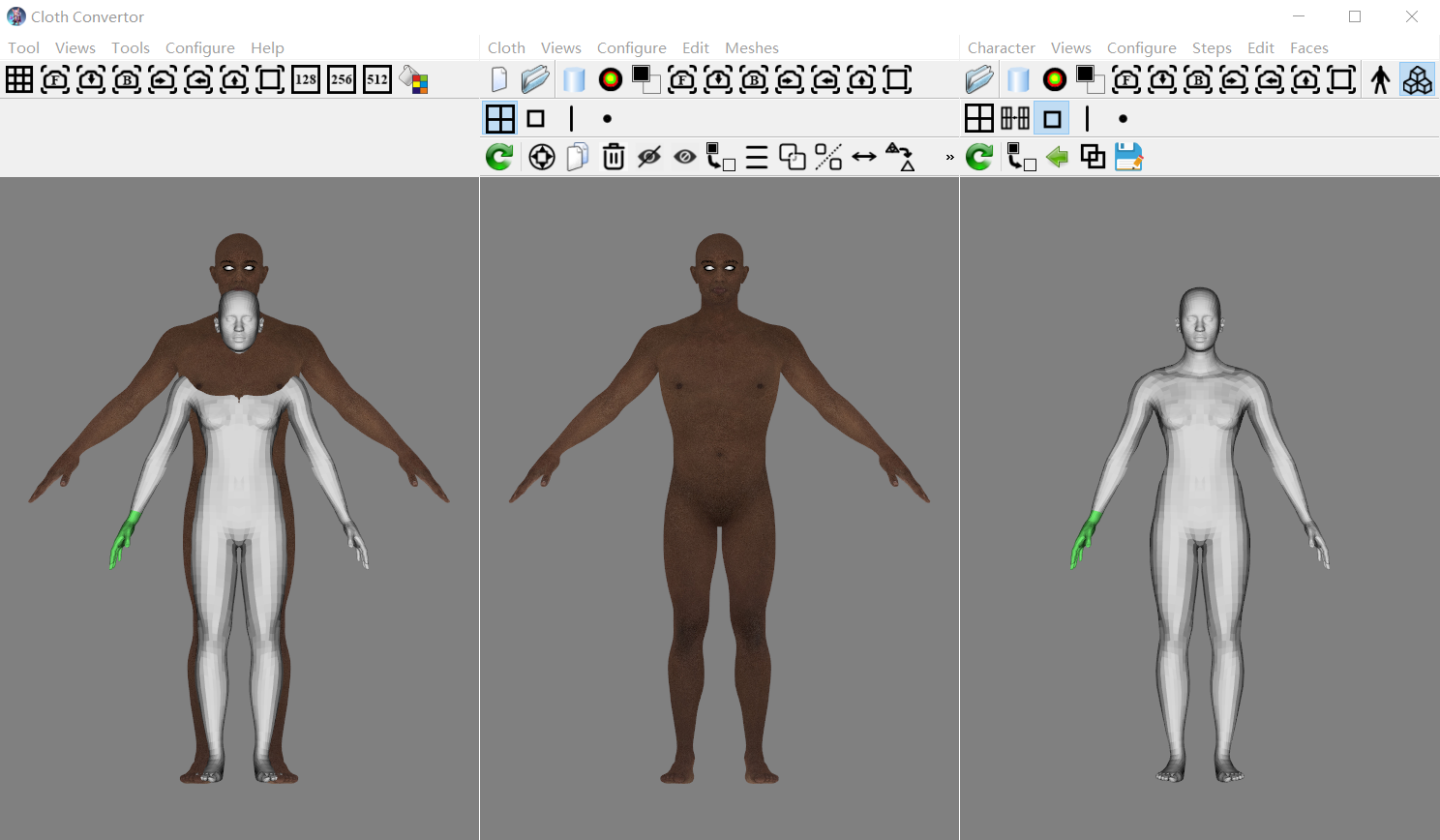1440x840 pixels.
Task: Click the front view camera icon in Tool toolbar
Action: point(55,80)
